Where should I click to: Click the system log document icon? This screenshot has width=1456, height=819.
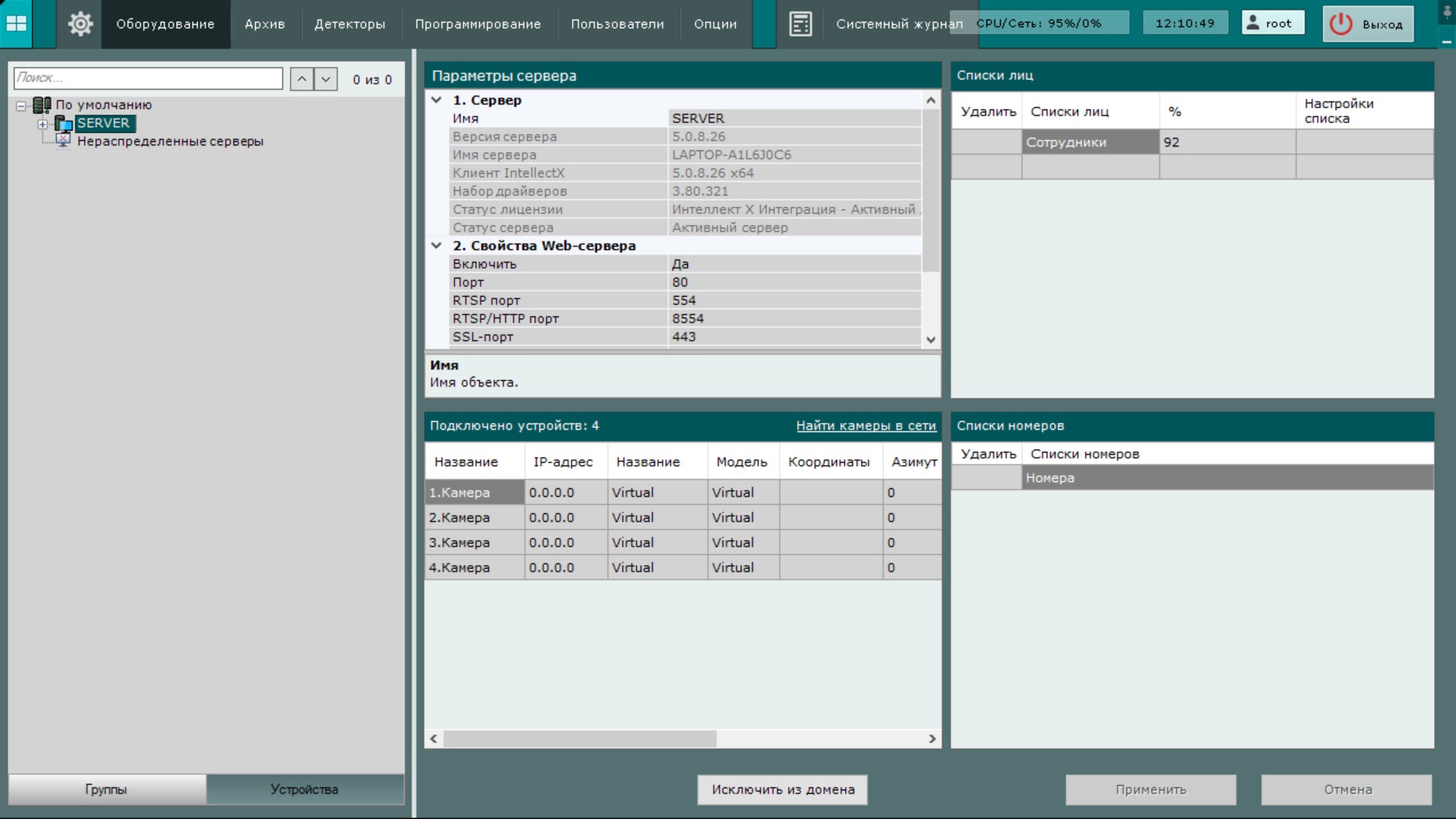point(800,24)
